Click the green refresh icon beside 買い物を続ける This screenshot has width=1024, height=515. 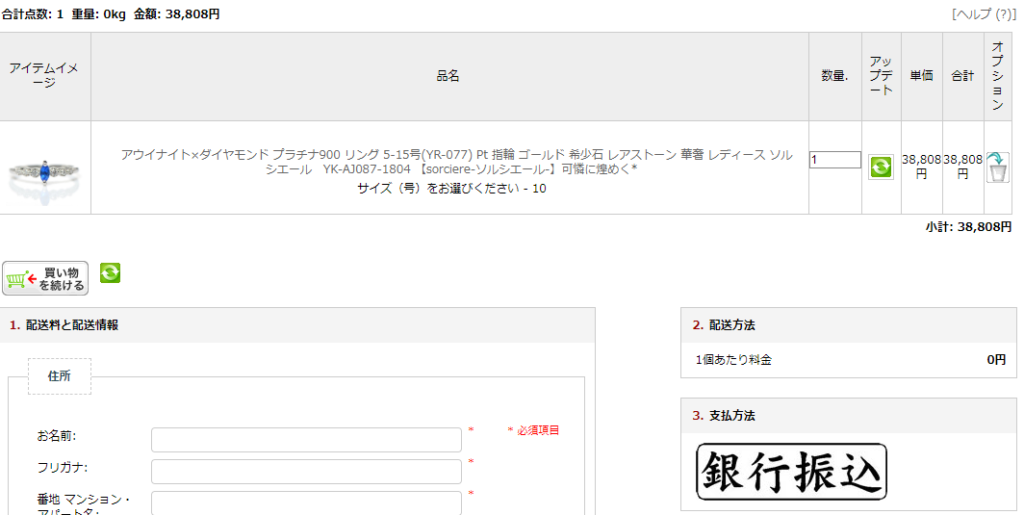pyautogui.click(x=110, y=272)
